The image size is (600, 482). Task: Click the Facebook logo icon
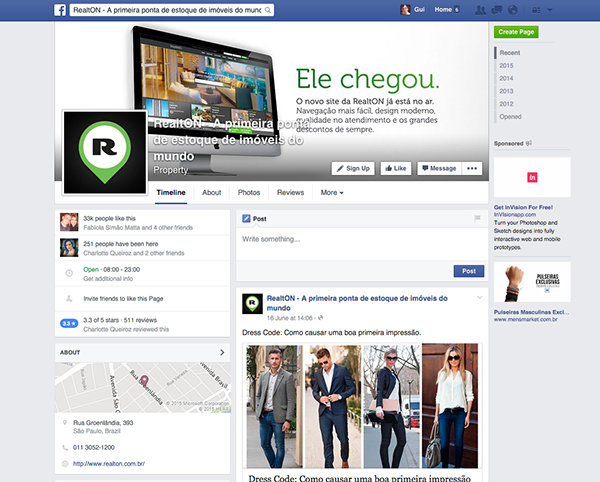(x=60, y=10)
